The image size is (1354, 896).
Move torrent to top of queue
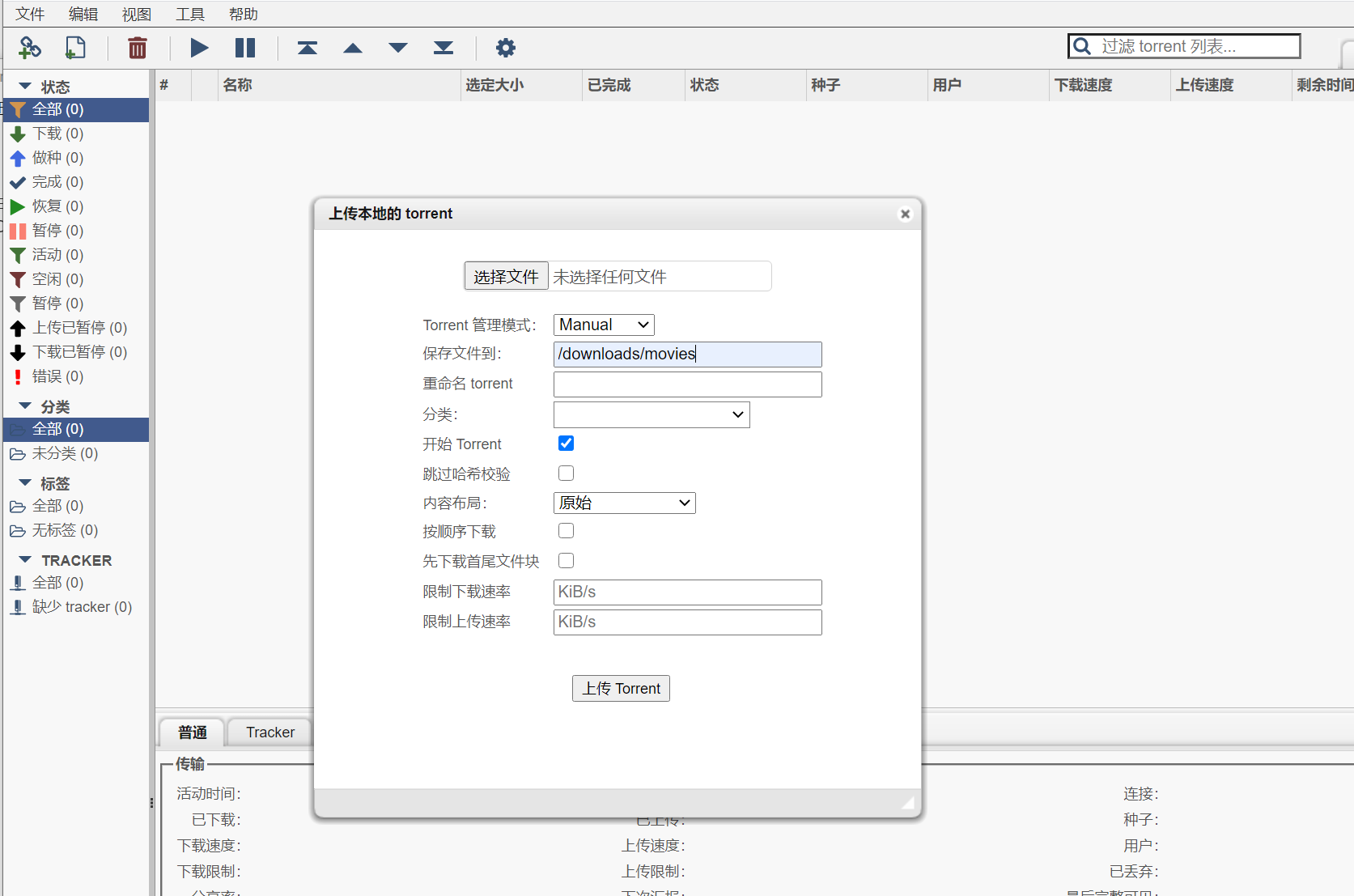[x=308, y=48]
